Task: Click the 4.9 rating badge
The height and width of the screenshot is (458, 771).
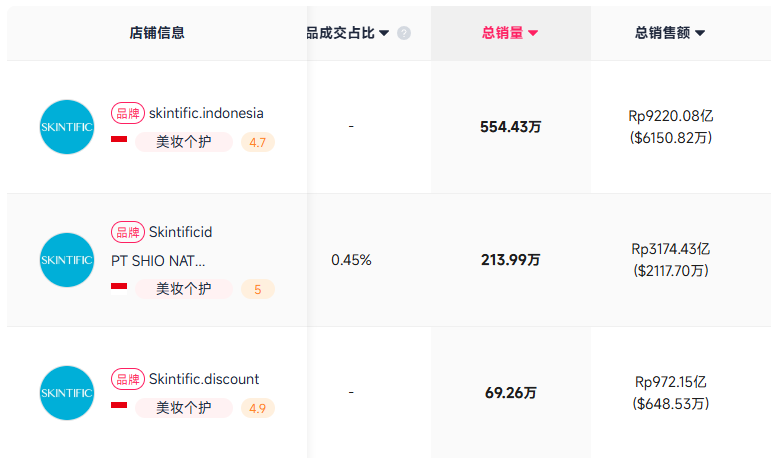Action: (258, 408)
